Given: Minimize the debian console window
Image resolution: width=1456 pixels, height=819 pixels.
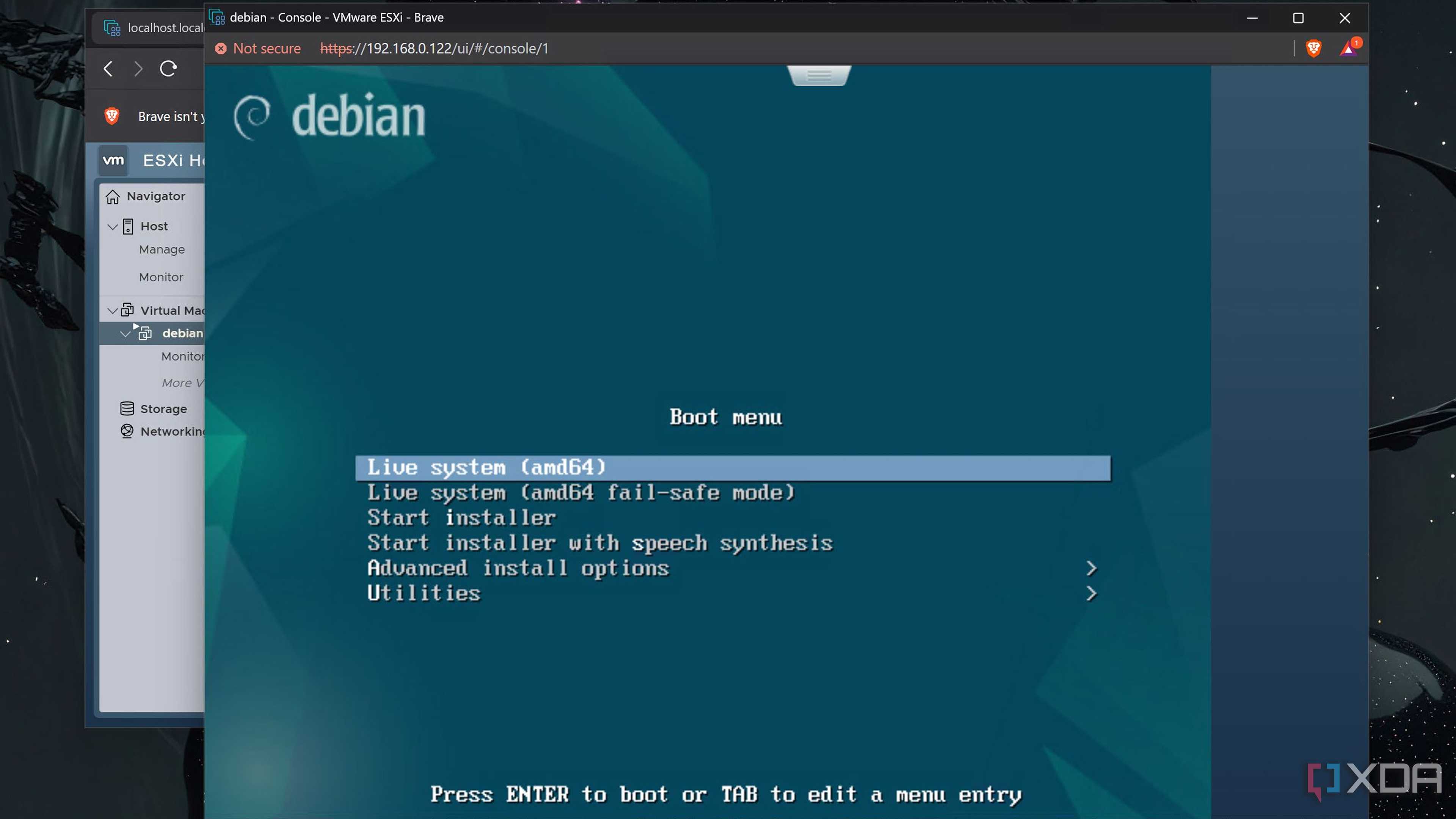Looking at the screenshot, I should [1252, 18].
